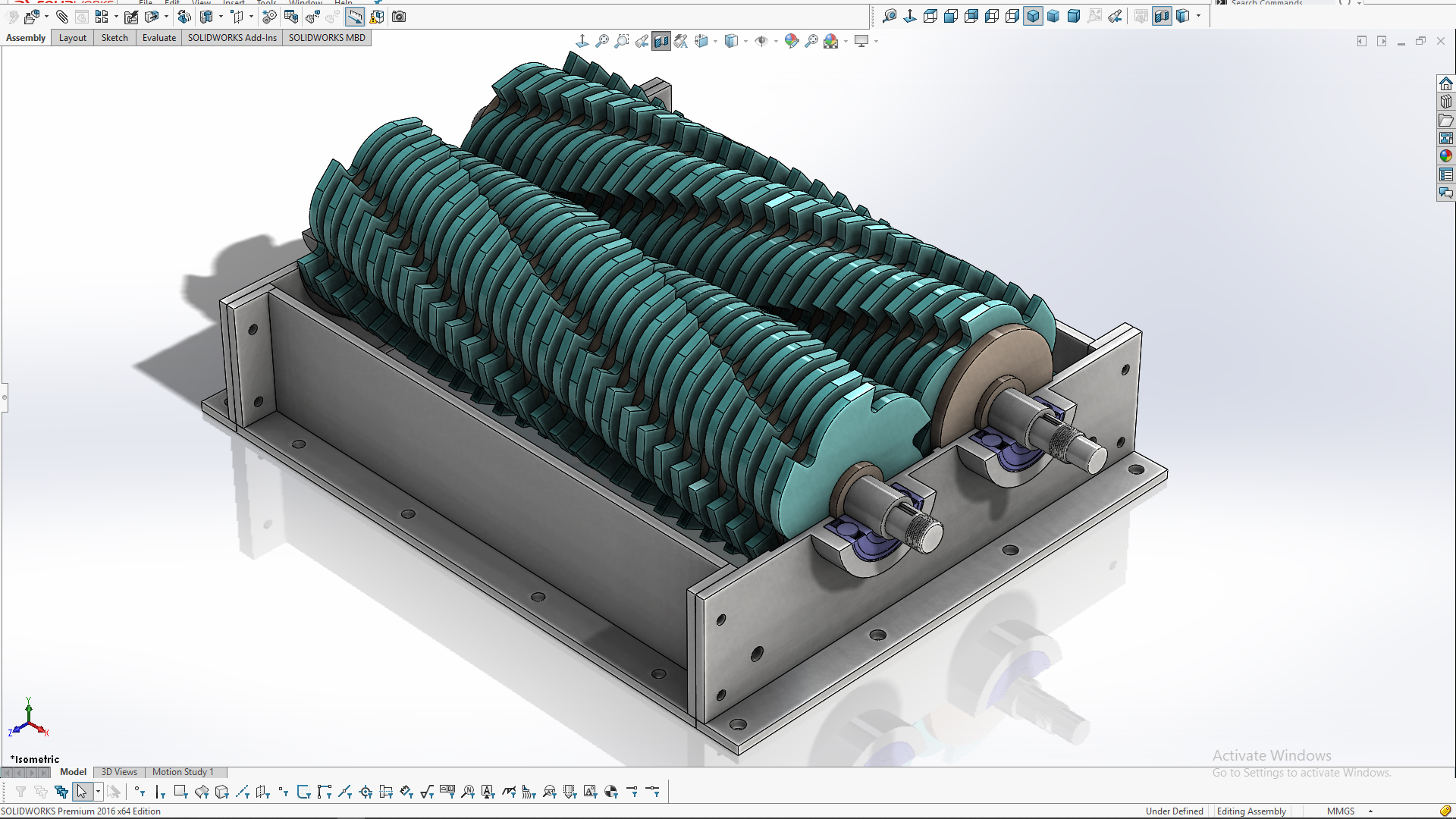Activate the Move Component tool
This screenshot has width=1456, height=819.
coord(152,17)
